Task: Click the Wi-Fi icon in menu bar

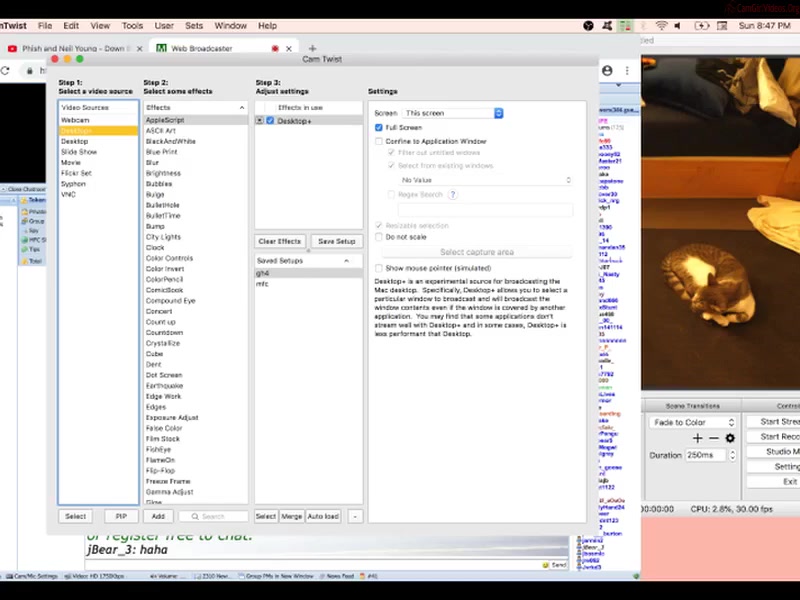Action: [661, 25]
